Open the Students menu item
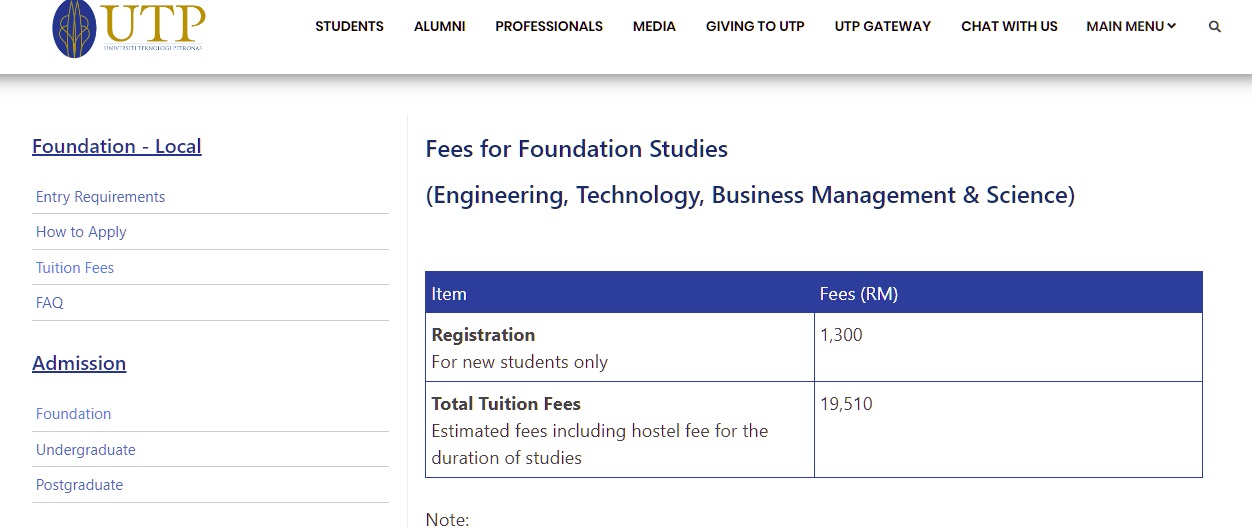Screen dimensions: 1252x529 click(349, 27)
